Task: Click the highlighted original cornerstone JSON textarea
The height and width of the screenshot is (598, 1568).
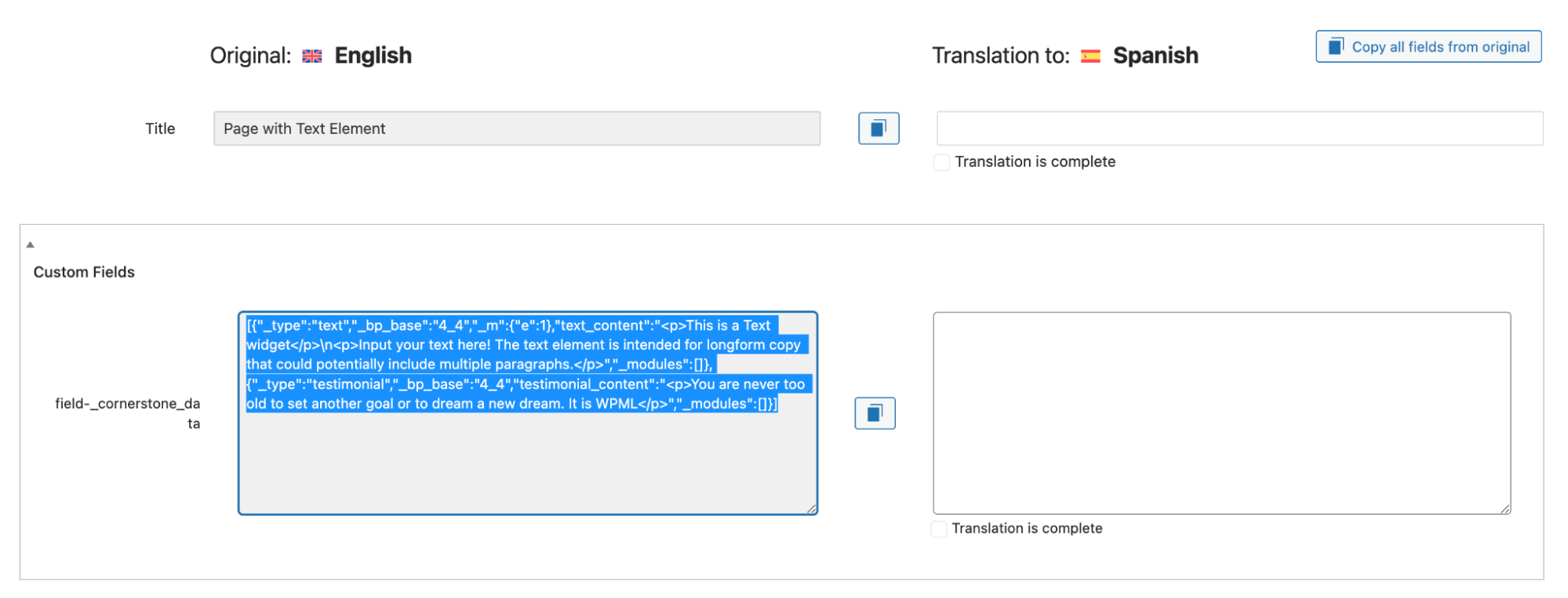Action: [528, 413]
